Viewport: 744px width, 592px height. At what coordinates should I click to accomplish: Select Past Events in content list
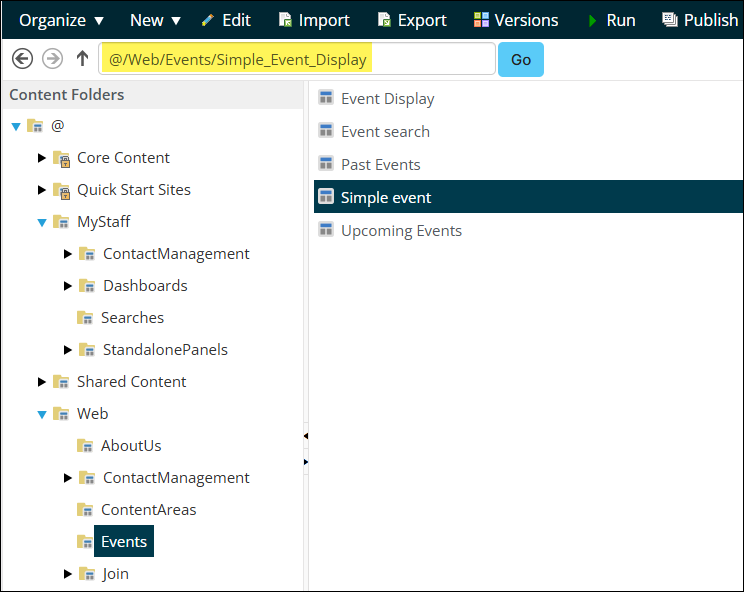tap(380, 164)
